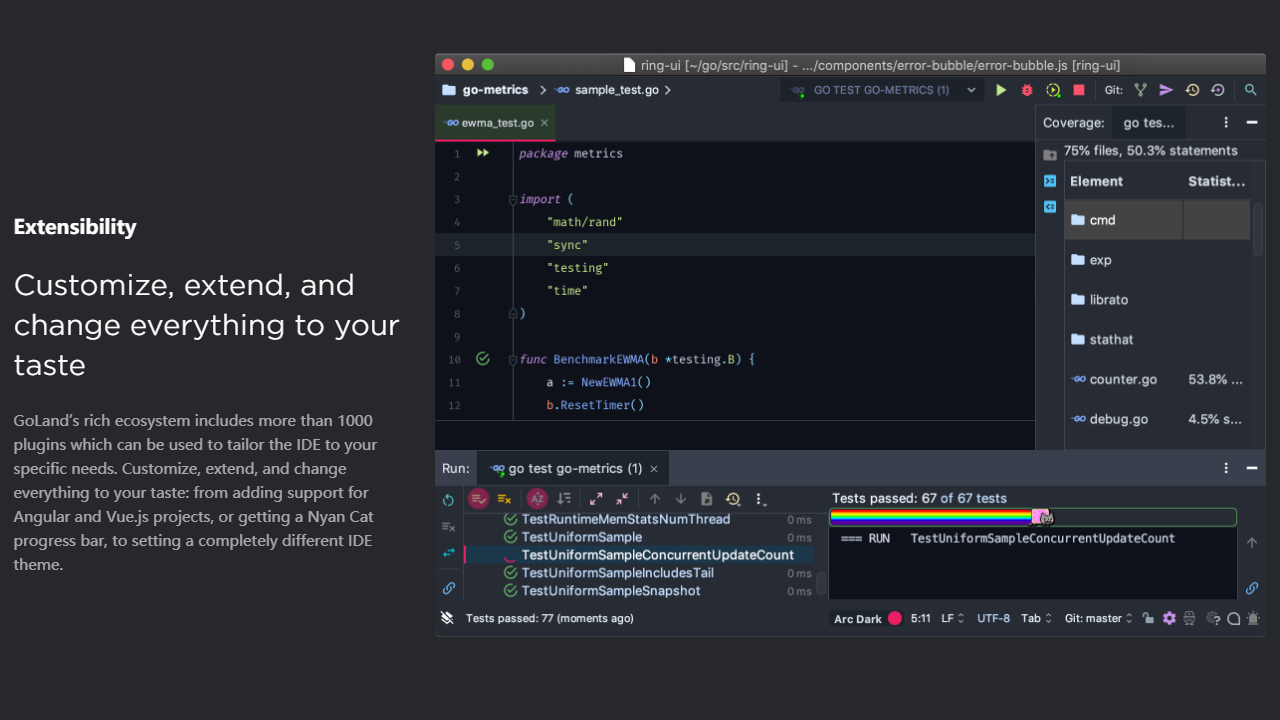This screenshot has width=1280, height=720.
Task: Open Git update project branch icon
Action: 1140,90
